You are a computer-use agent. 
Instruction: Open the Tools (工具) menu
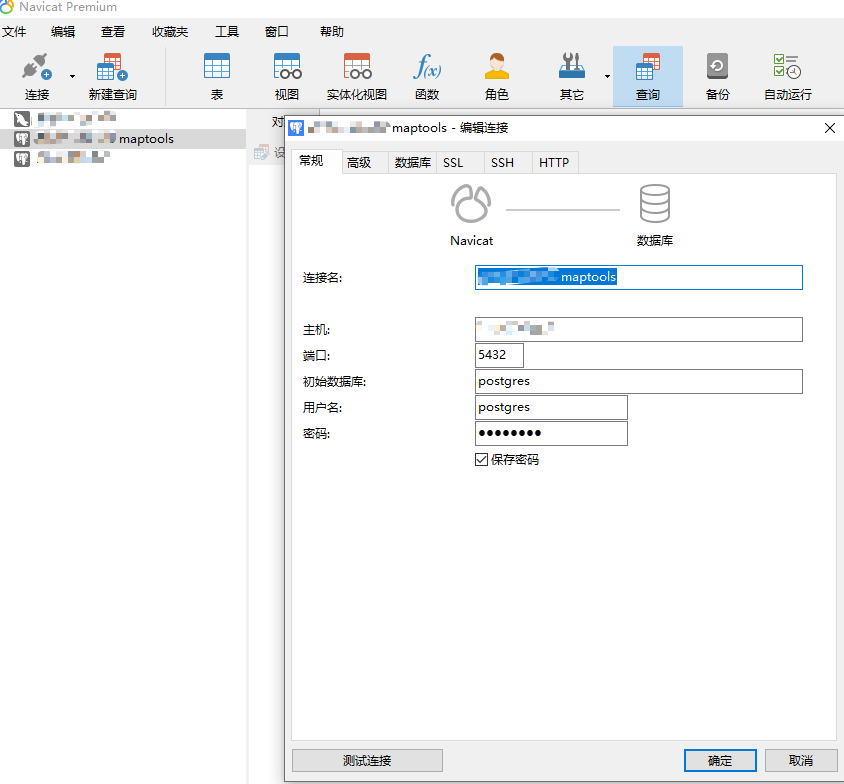click(x=227, y=32)
